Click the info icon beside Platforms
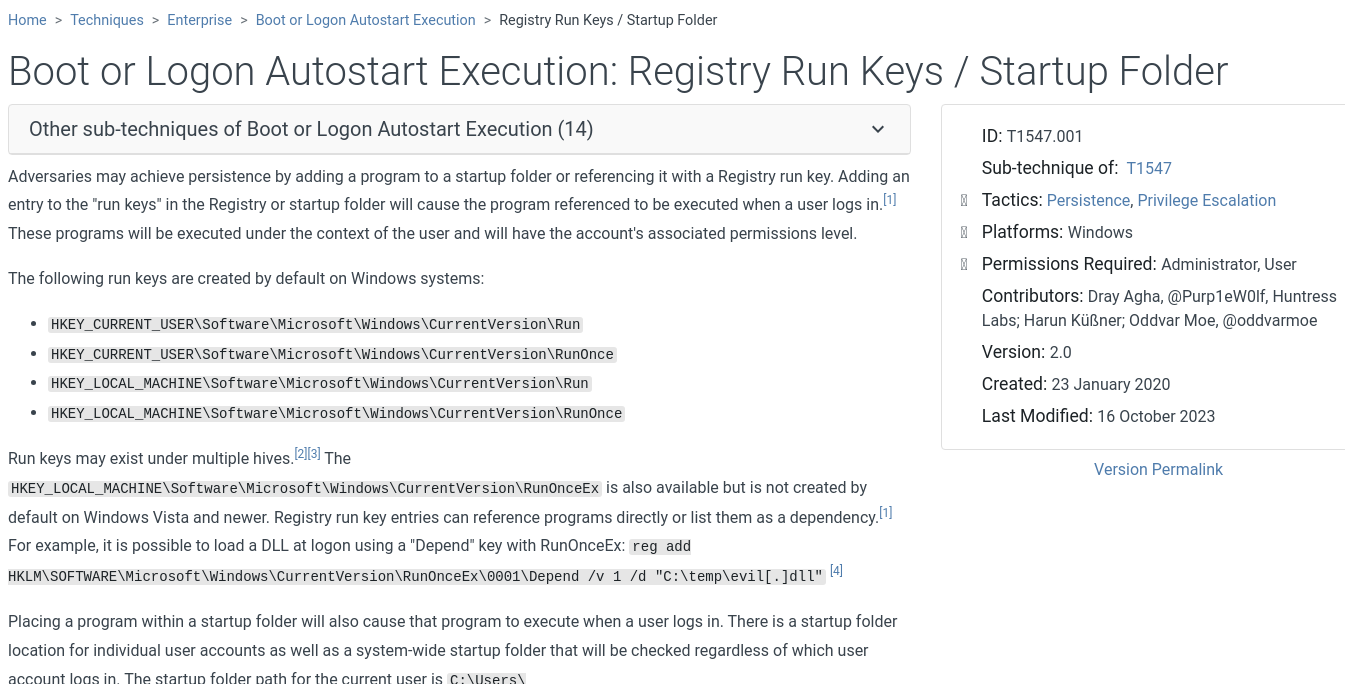This screenshot has width=1345, height=684. pos(964,232)
